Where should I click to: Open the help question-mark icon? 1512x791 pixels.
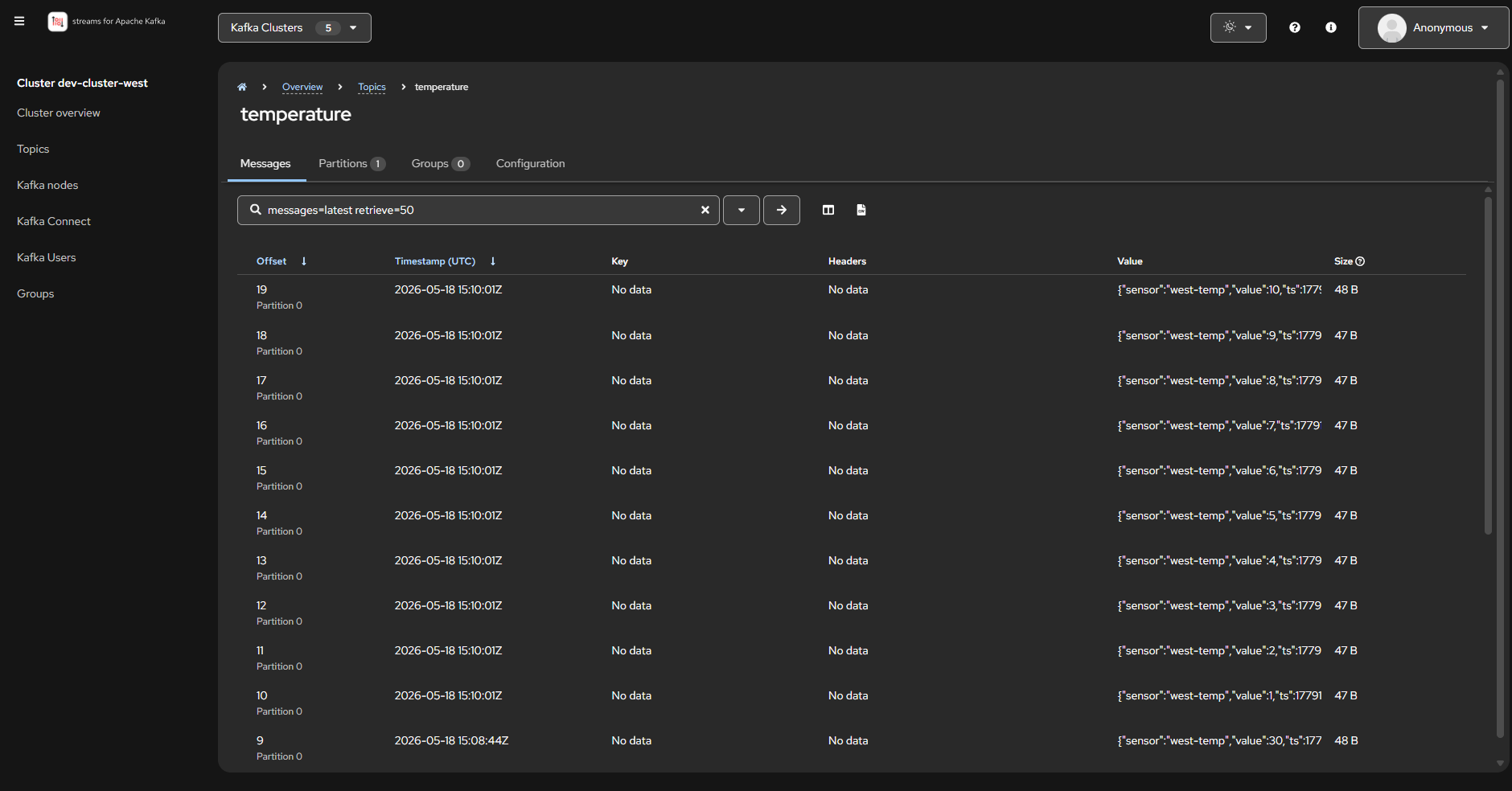point(1294,27)
